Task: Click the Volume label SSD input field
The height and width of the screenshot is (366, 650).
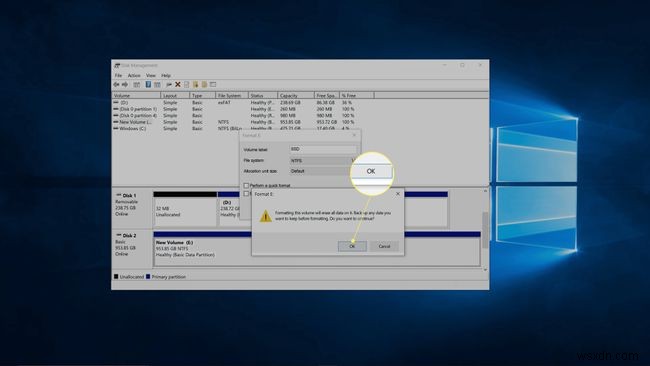Action: pos(323,149)
